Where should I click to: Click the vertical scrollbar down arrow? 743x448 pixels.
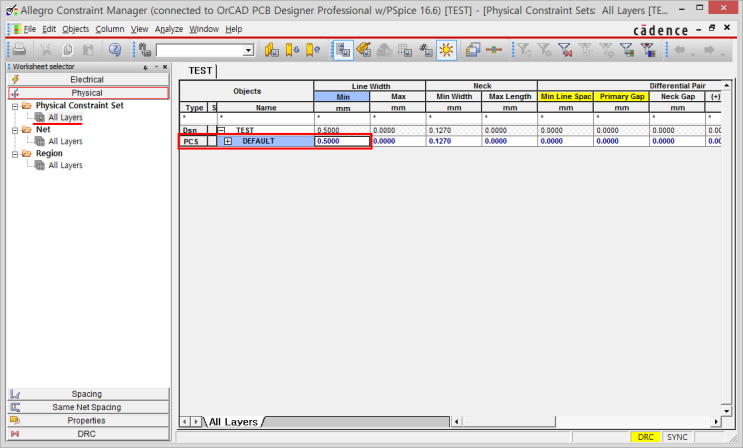726,411
